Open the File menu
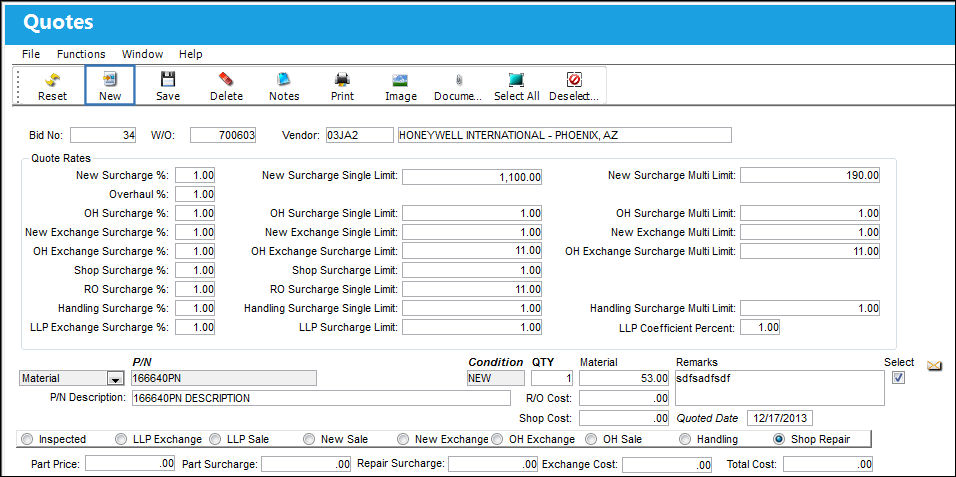The width and height of the screenshot is (956, 477). pos(31,54)
